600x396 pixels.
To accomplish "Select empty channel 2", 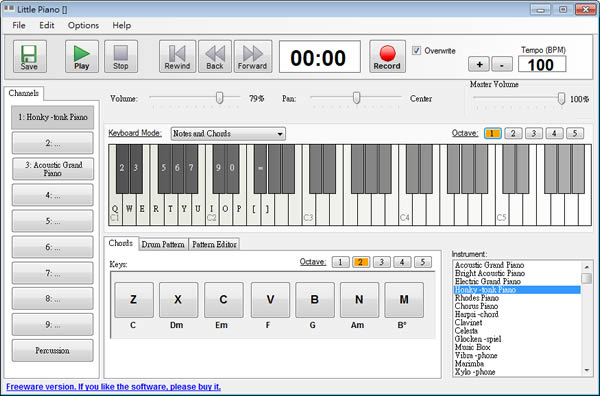I will click(53, 143).
